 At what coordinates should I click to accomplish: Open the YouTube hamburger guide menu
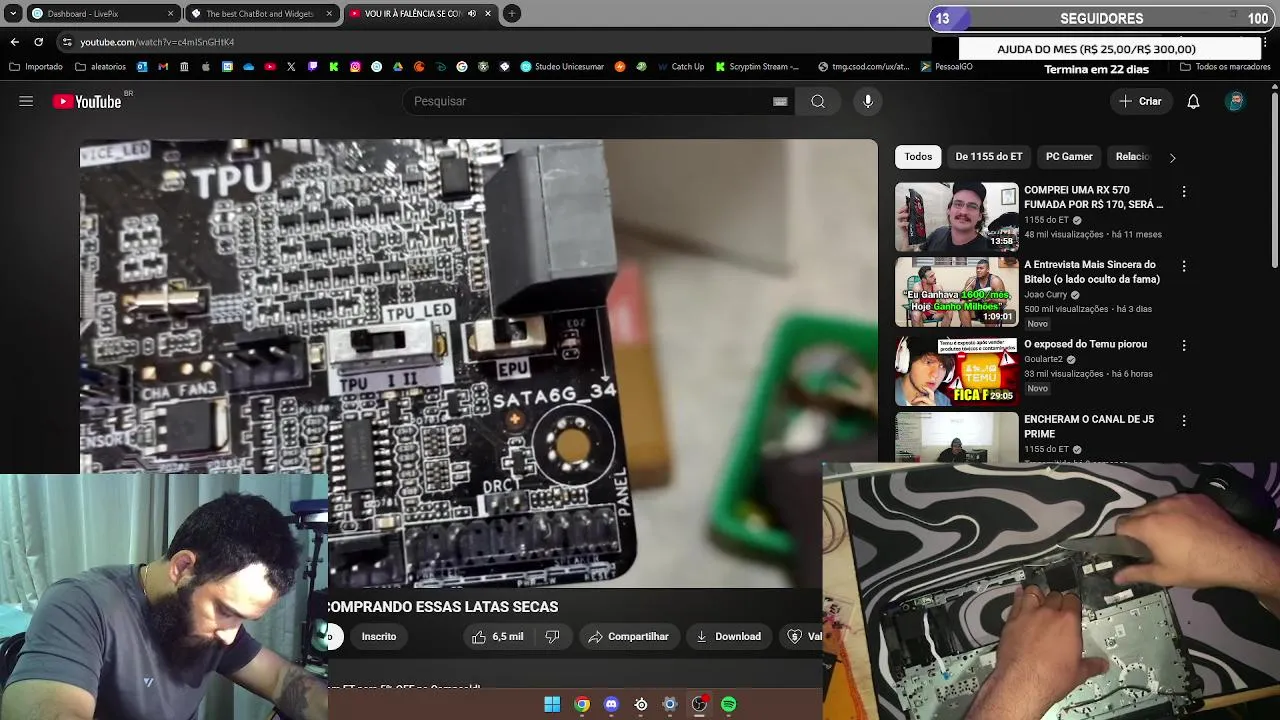pos(26,101)
